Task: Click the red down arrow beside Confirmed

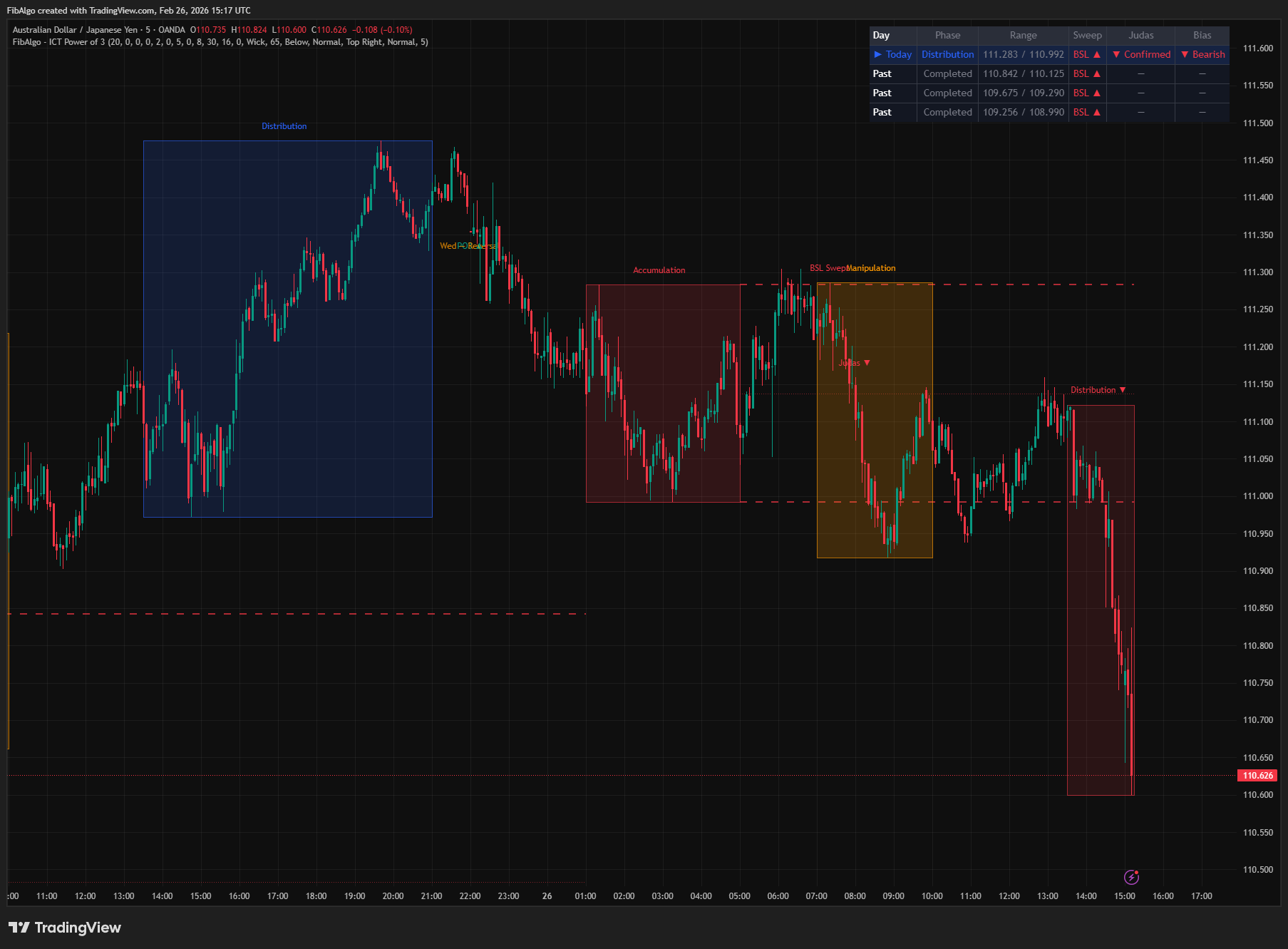Action: [1116, 54]
